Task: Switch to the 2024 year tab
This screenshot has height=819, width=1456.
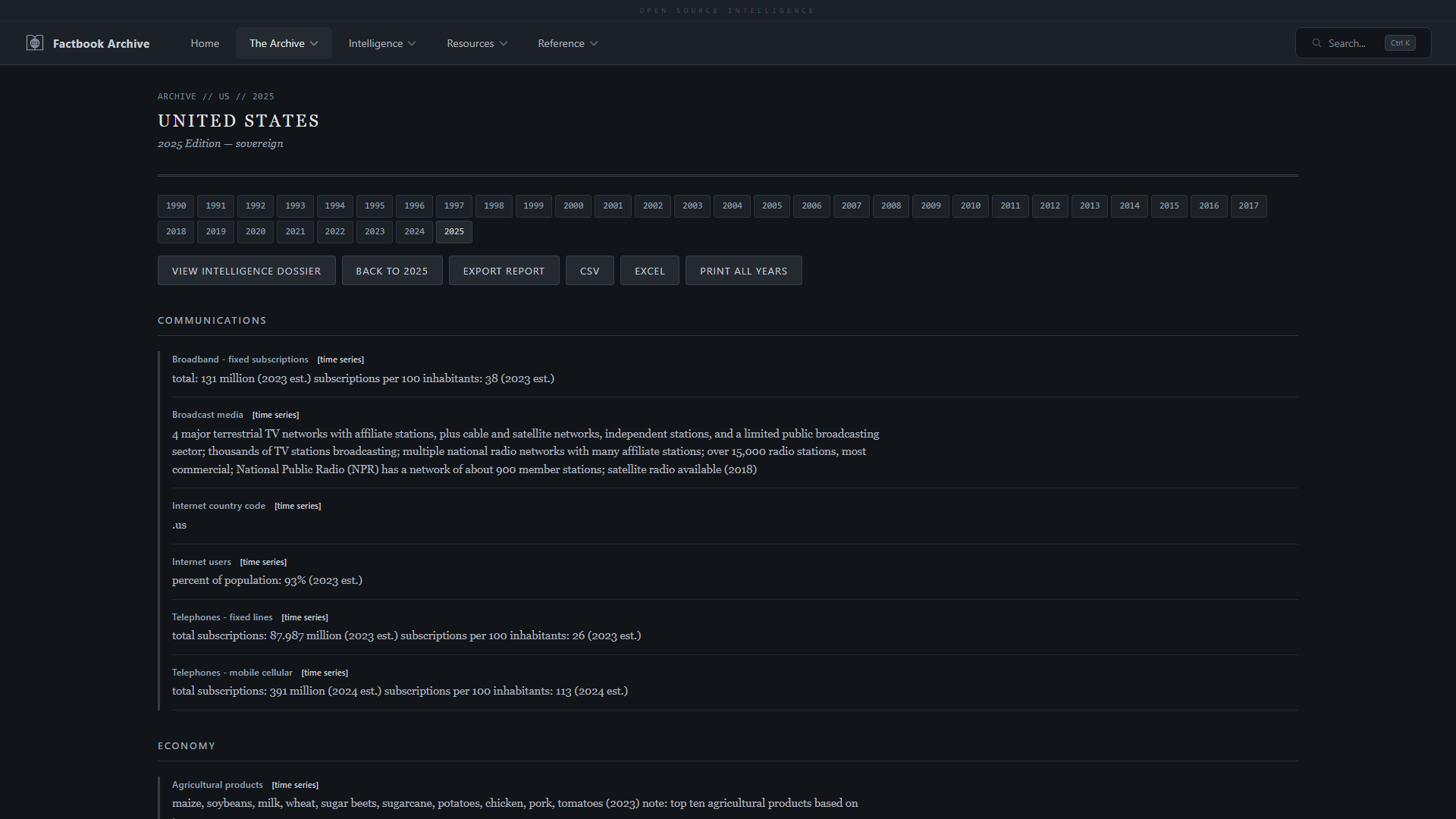Action: (x=414, y=231)
